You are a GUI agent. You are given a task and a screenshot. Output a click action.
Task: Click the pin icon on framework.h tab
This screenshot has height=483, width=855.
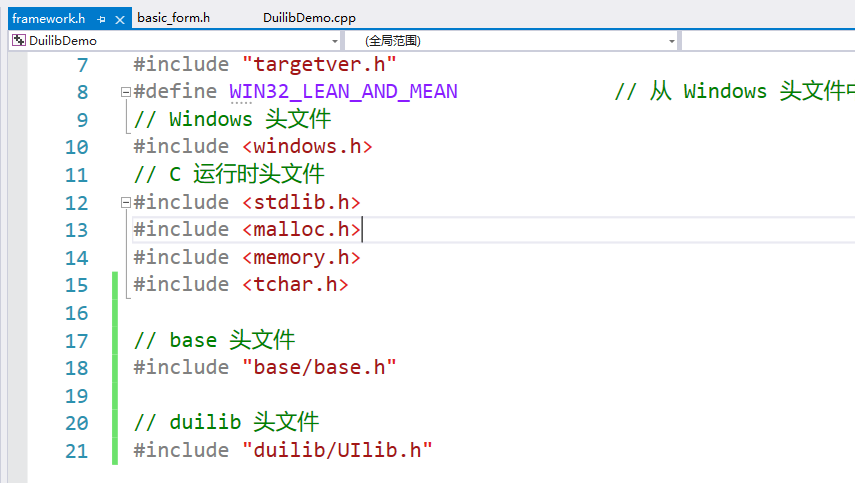click(102, 19)
